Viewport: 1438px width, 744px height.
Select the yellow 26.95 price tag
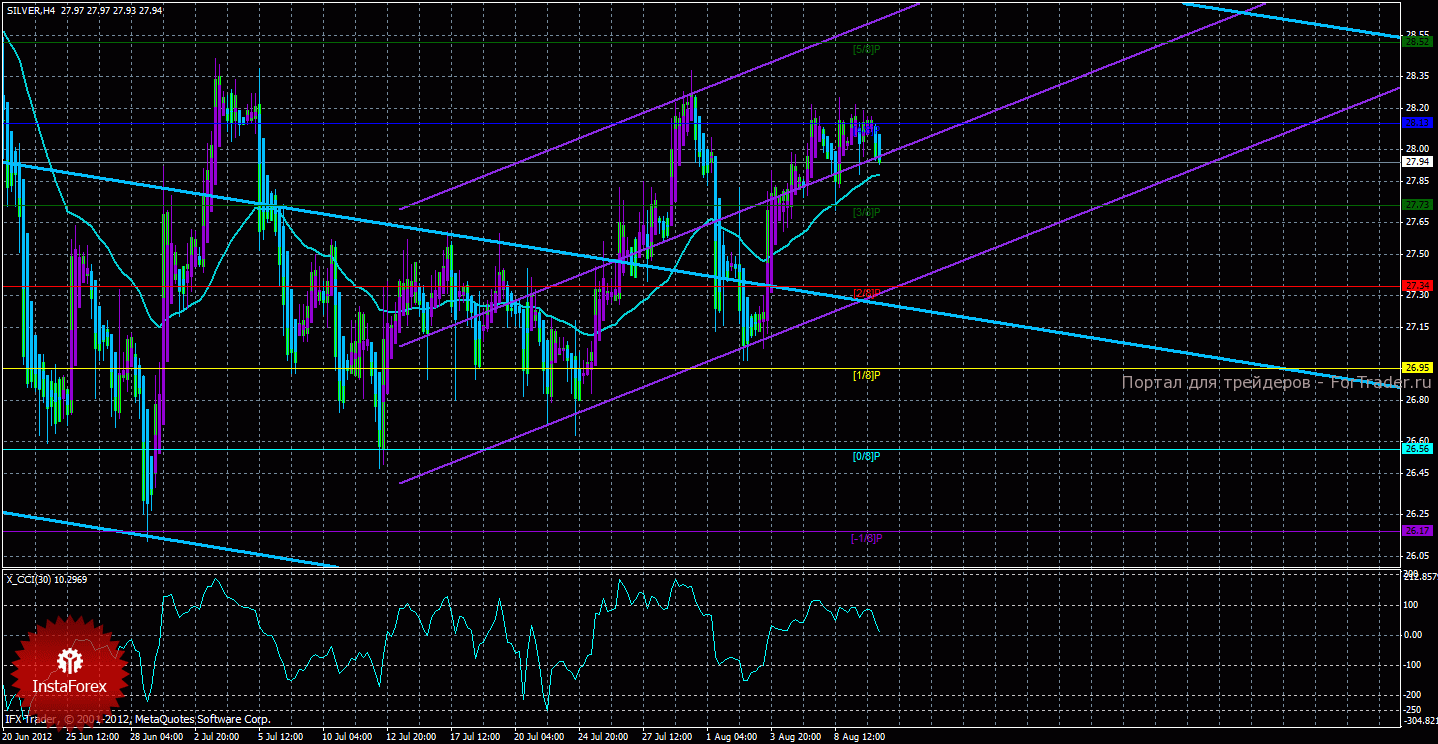(x=1417, y=368)
